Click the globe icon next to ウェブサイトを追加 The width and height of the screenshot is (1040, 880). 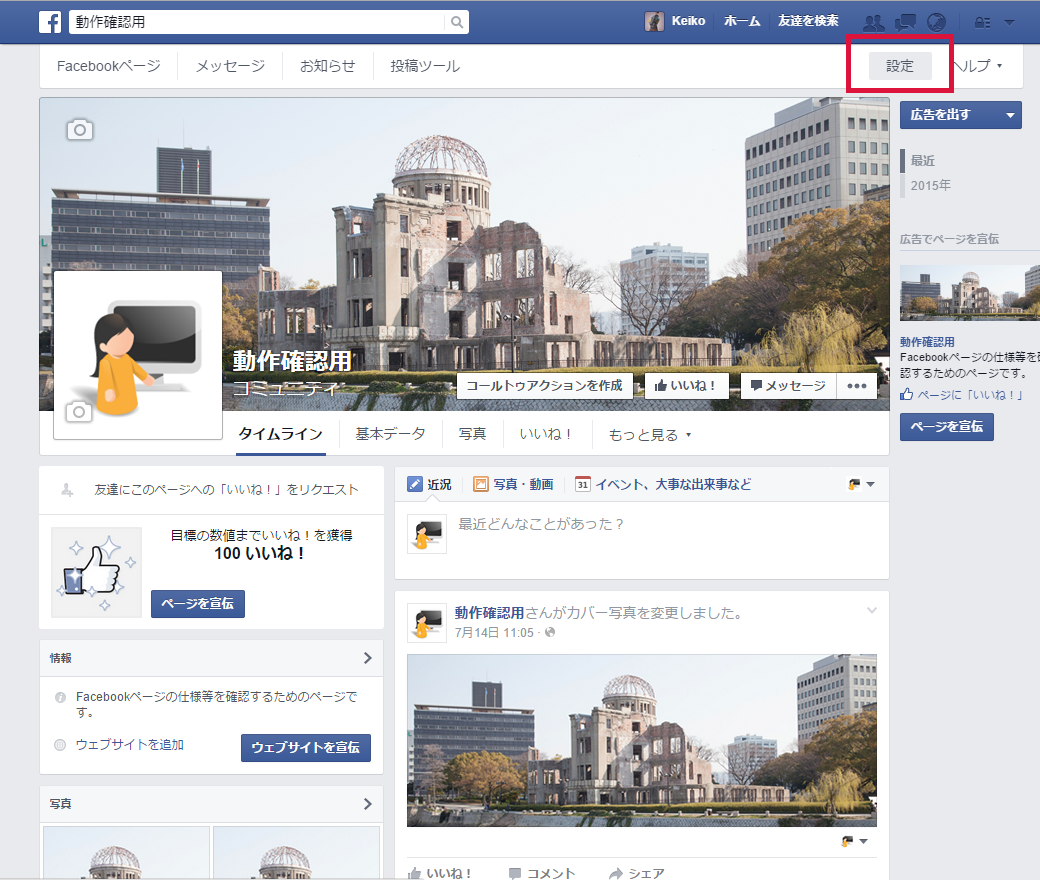[60, 745]
